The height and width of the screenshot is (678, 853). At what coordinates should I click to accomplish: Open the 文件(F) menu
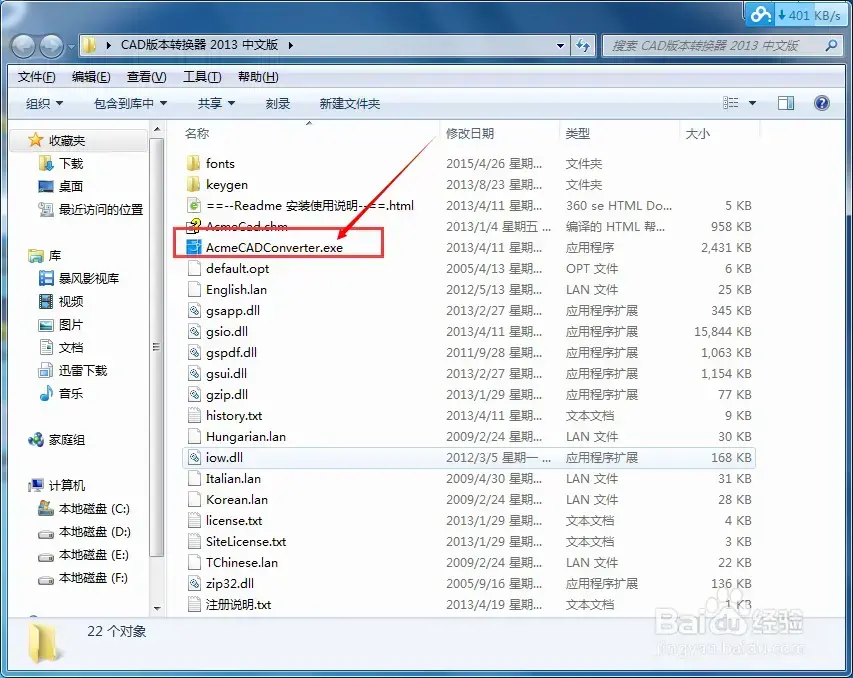pyautogui.click(x=36, y=77)
